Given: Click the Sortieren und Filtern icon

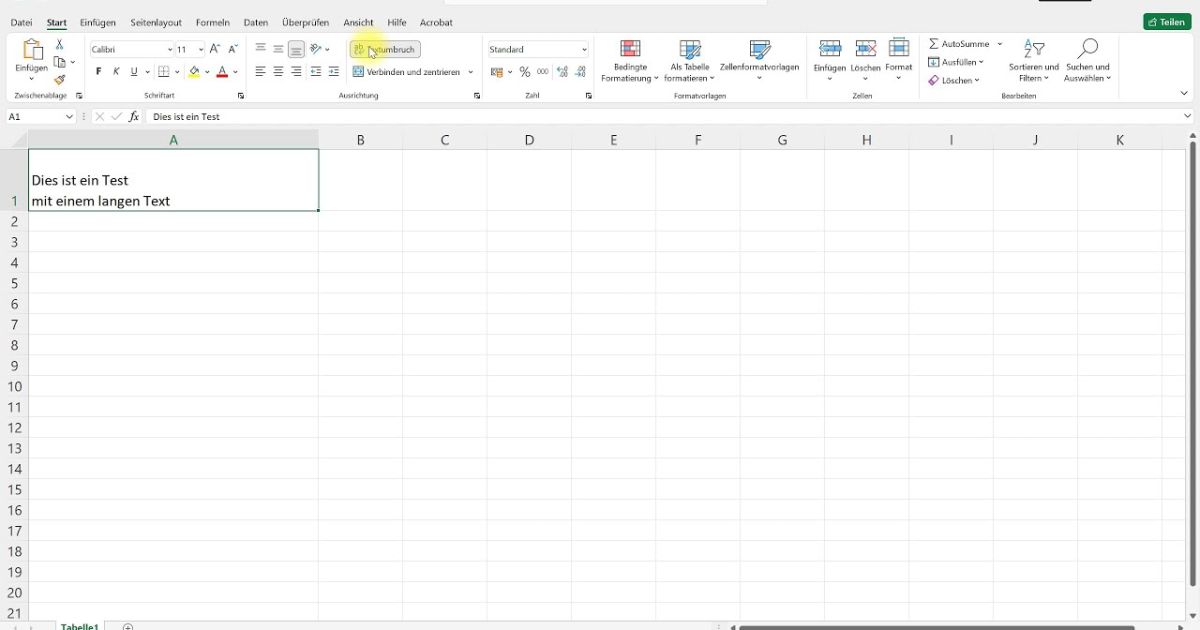Looking at the screenshot, I should coord(1033,50).
